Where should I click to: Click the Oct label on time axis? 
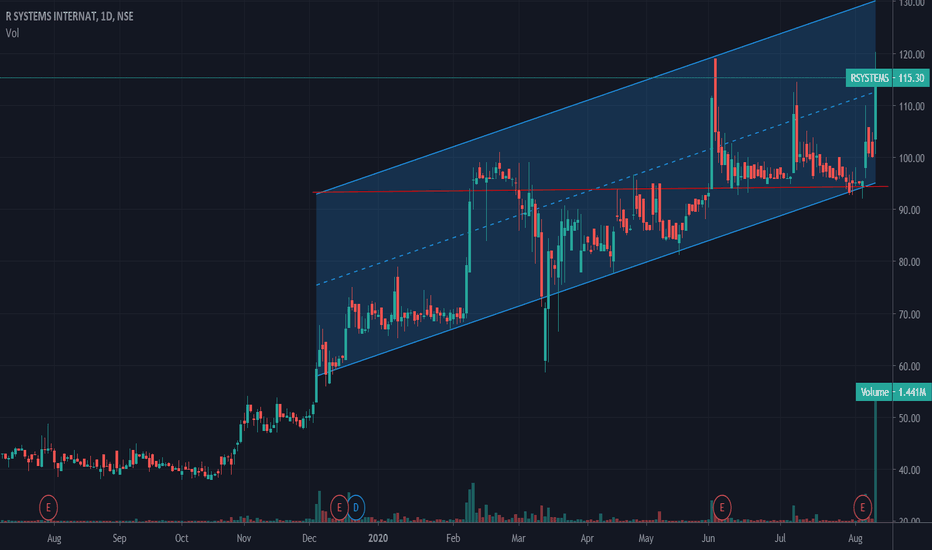click(x=181, y=538)
